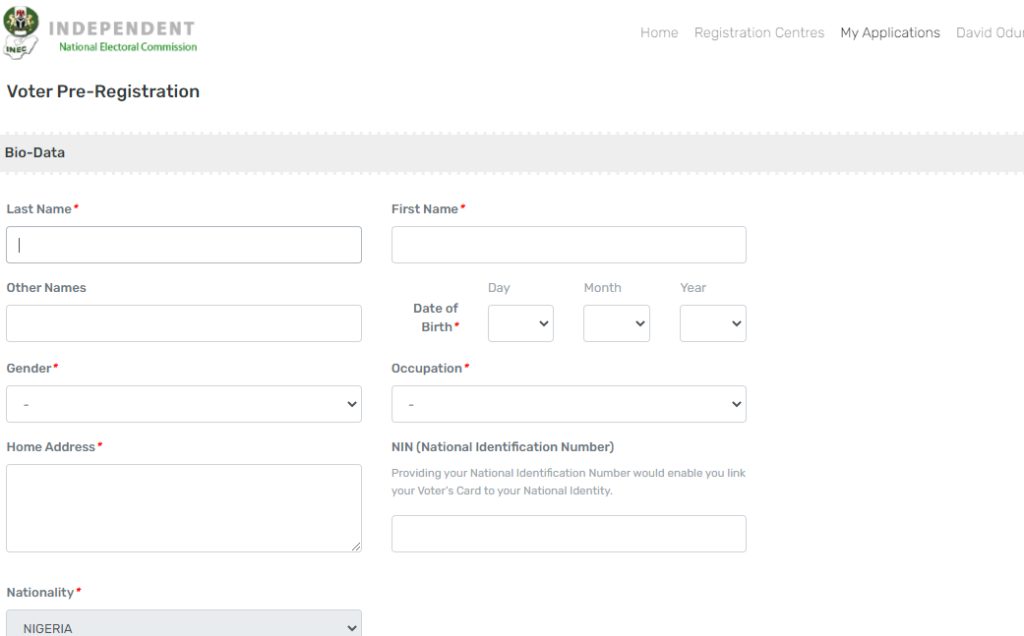Click the First Name input box
The image size is (1024, 636).
(568, 245)
